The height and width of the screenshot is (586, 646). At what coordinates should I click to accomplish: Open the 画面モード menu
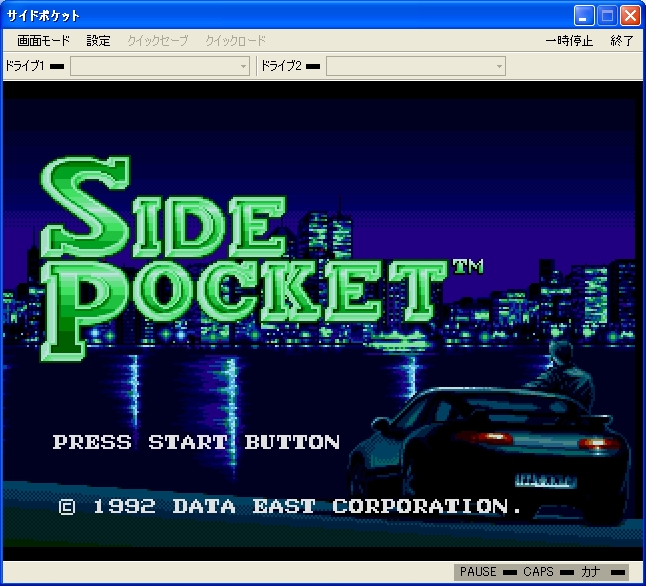point(43,40)
